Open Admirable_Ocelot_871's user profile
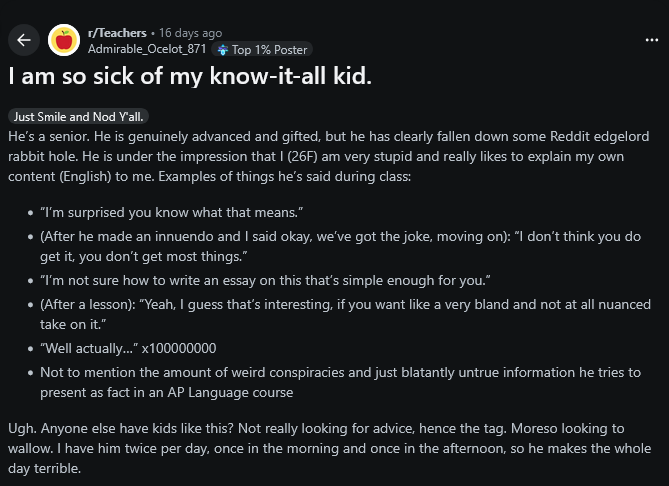Image resolution: width=669 pixels, height=486 pixels. coord(147,49)
